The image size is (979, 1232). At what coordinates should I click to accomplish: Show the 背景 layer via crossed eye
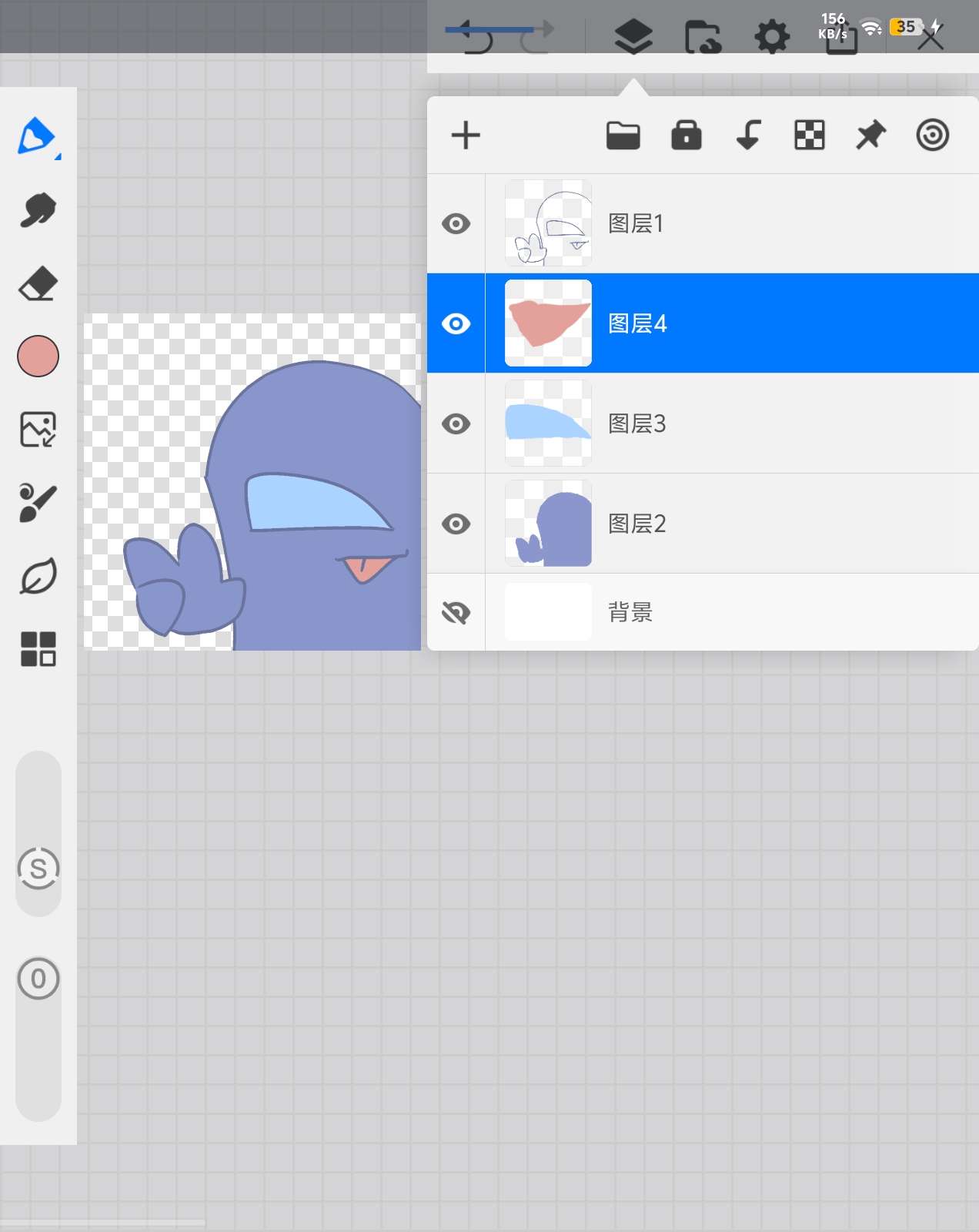[456, 613]
